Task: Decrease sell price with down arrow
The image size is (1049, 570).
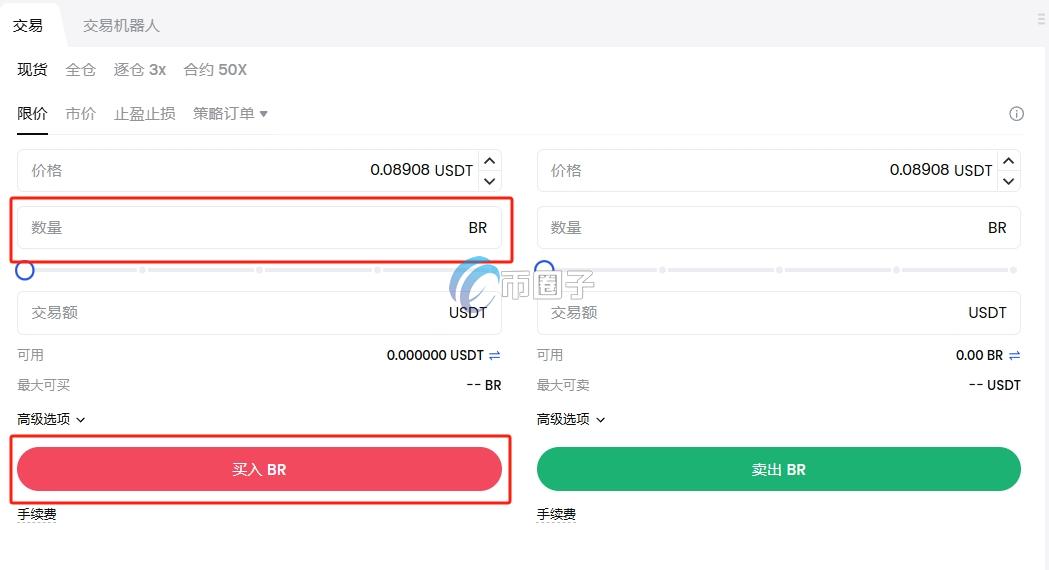Action: [1009, 181]
